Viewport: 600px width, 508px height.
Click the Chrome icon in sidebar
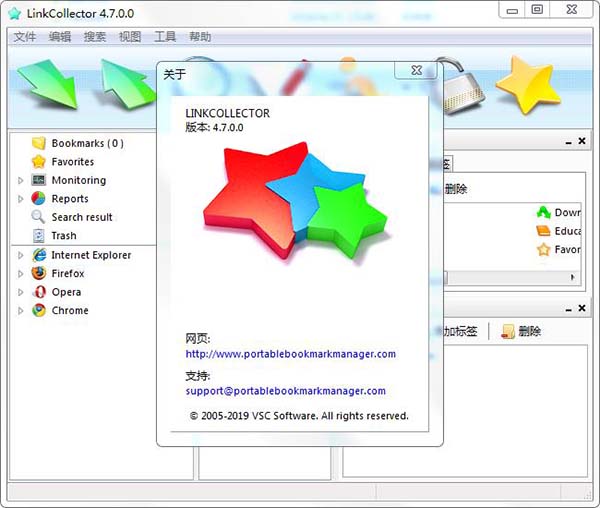(39, 311)
